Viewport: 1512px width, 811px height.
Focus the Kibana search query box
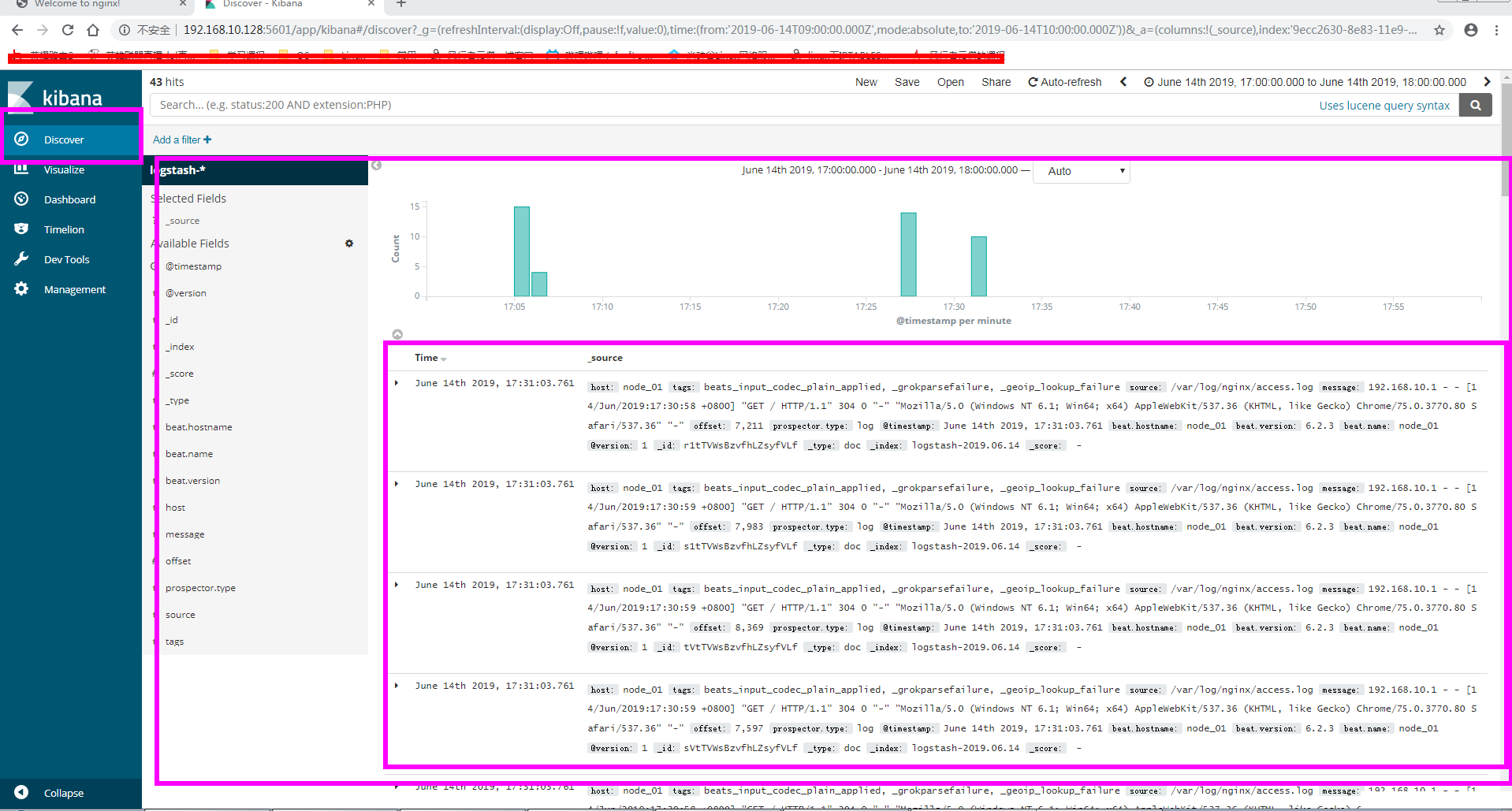(x=733, y=105)
